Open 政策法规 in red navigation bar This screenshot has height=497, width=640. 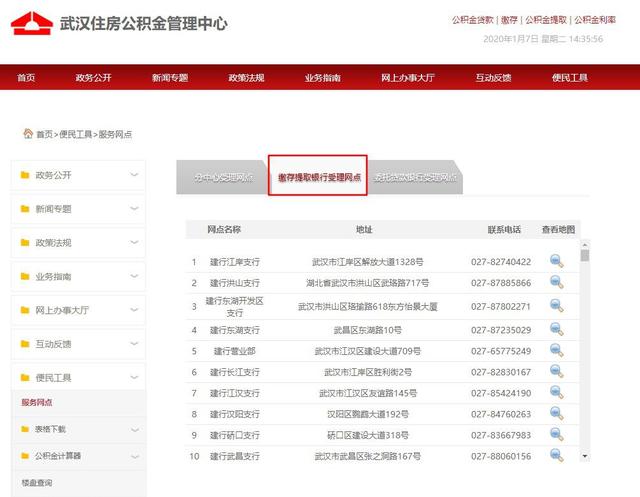coord(246,78)
